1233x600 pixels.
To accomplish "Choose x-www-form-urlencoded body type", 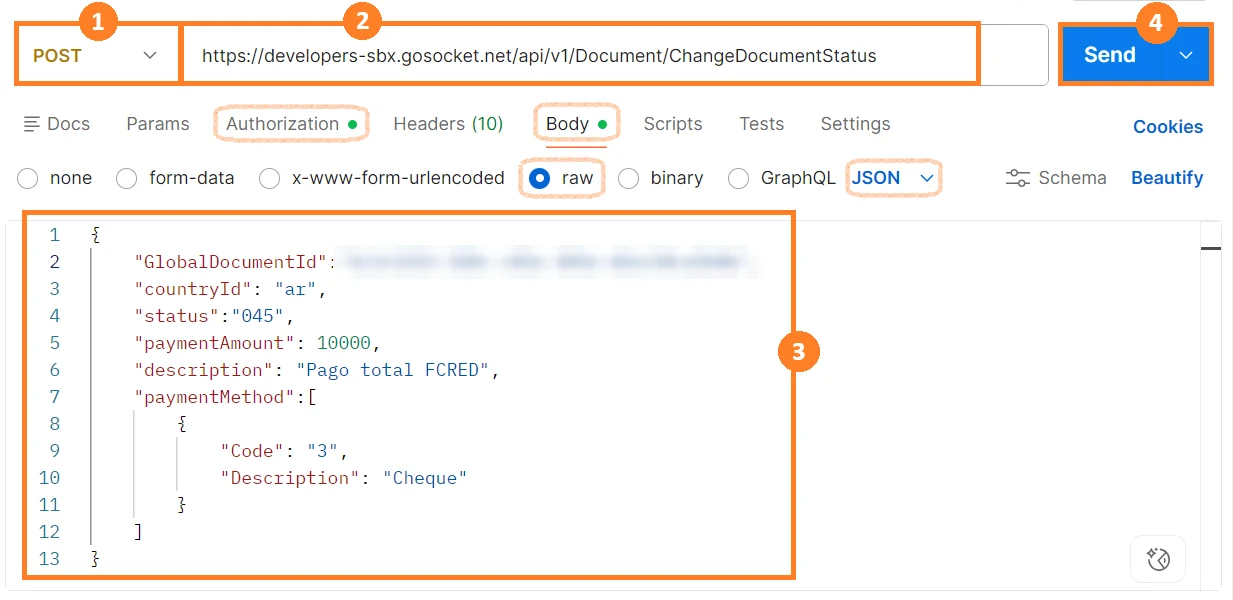I will (269, 179).
